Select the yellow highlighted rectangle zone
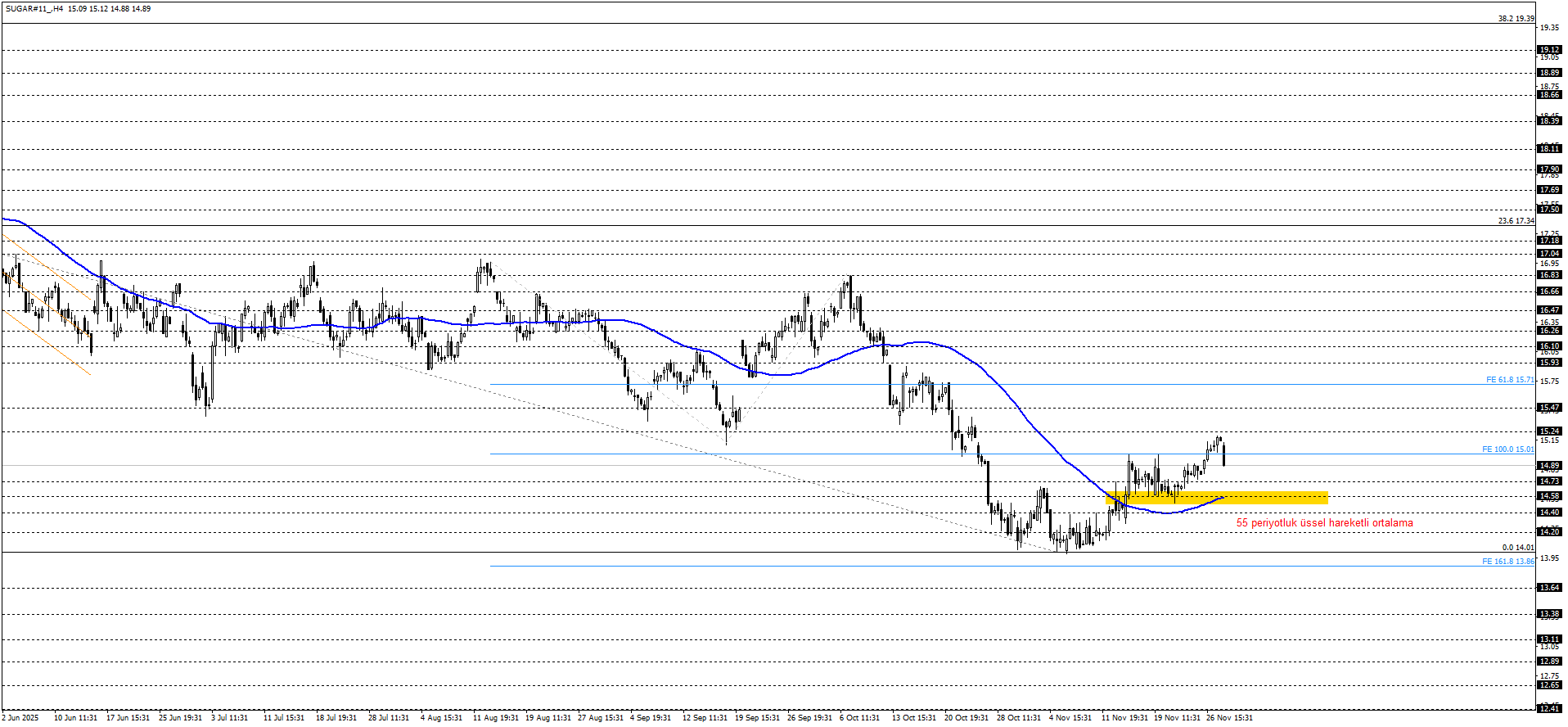 1217,497
